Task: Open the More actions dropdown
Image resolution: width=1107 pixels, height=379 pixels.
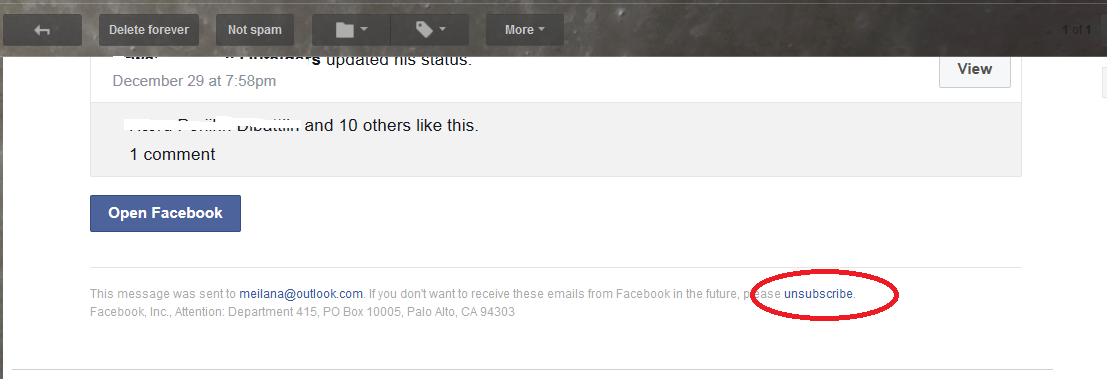Action: click(x=525, y=30)
